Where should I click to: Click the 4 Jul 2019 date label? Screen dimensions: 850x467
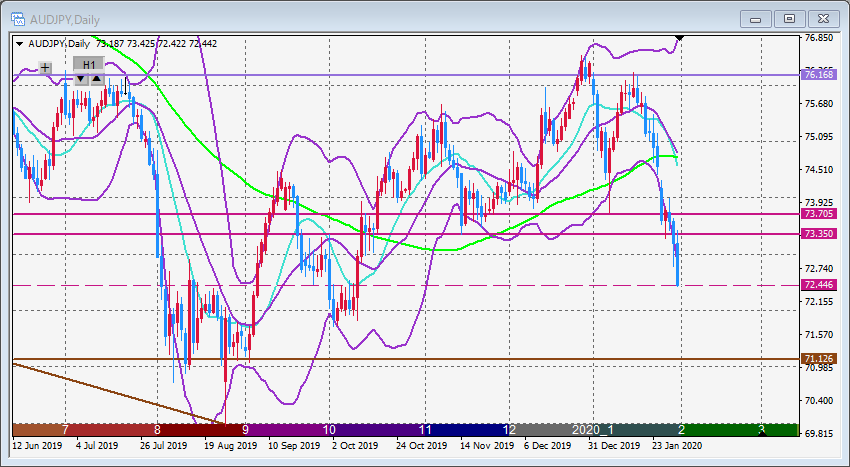(97, 446)
